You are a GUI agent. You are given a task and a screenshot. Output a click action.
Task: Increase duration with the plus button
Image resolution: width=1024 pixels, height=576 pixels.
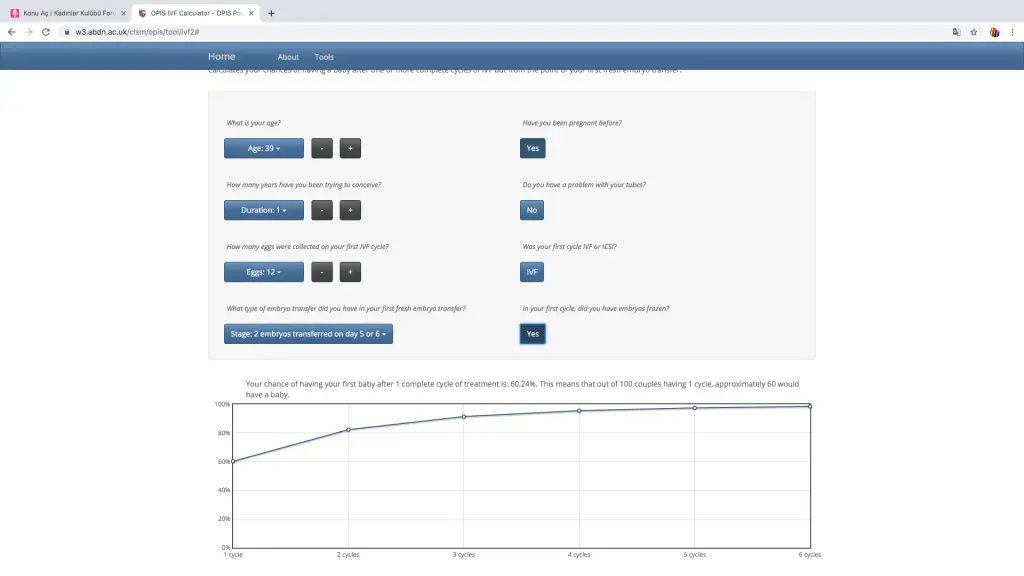350,210
